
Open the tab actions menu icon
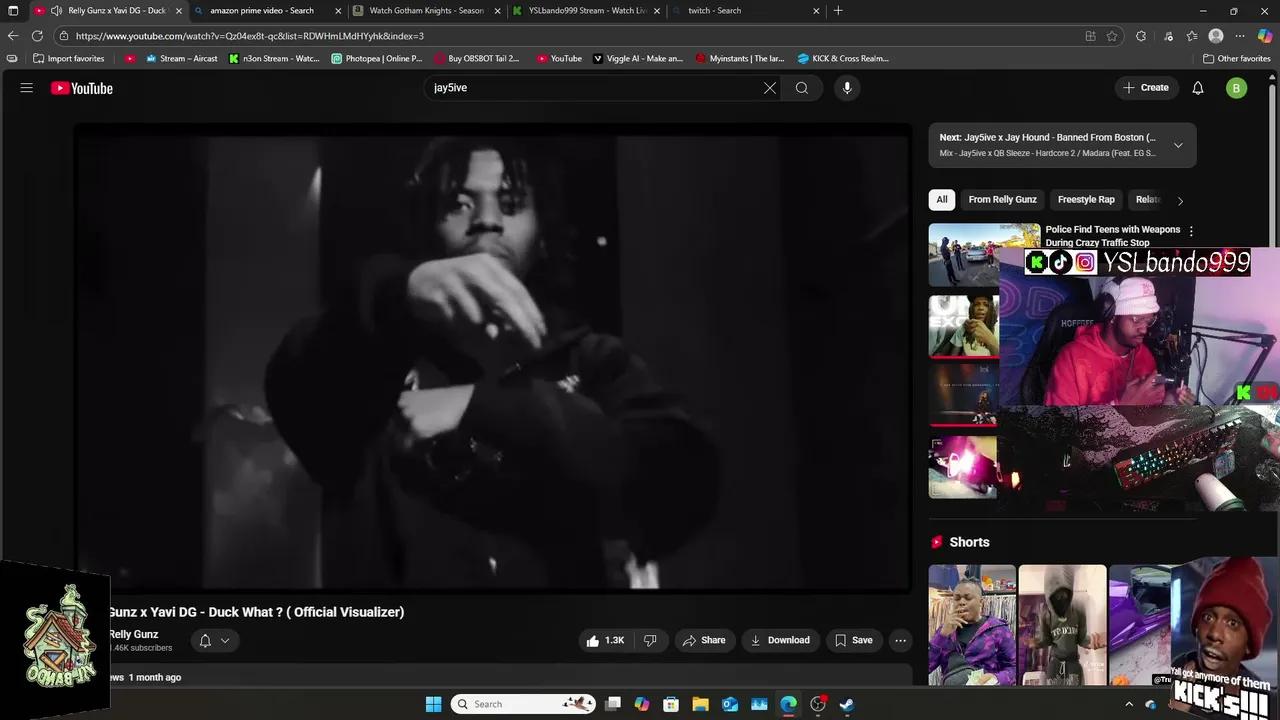pyautogui.click(x=13, y=11)
